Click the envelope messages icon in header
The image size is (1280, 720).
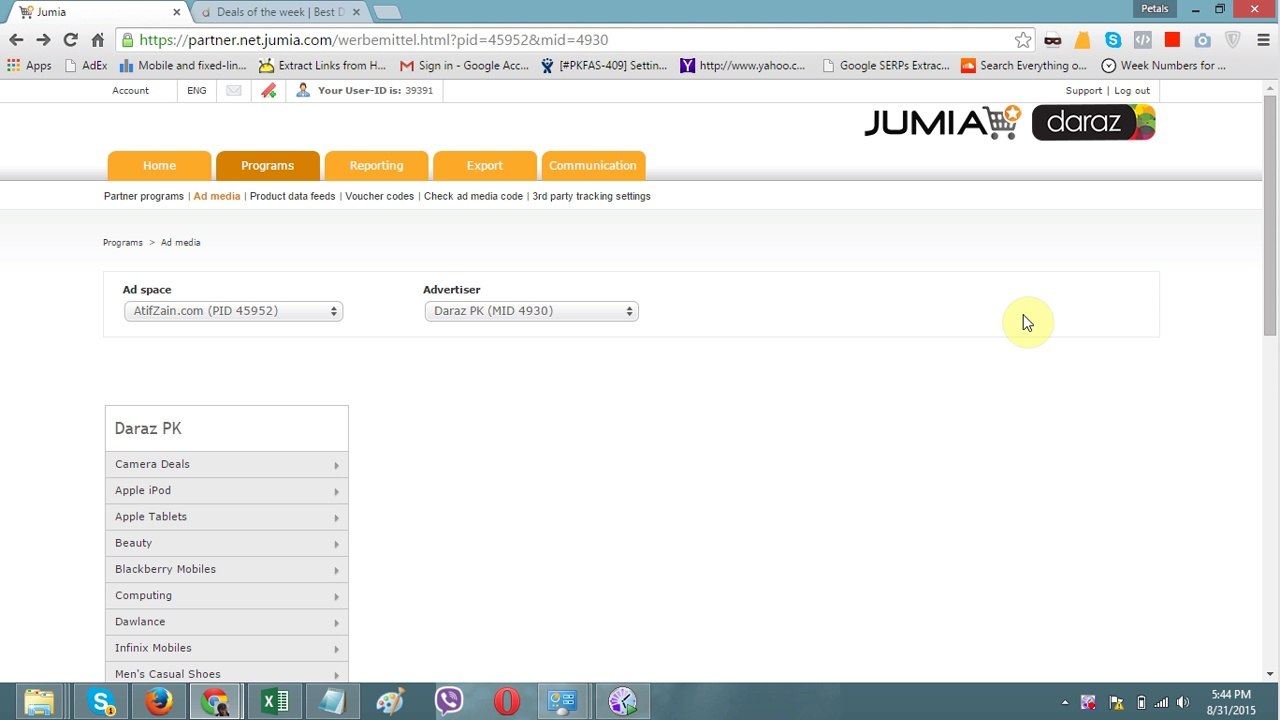pos(233,91)
